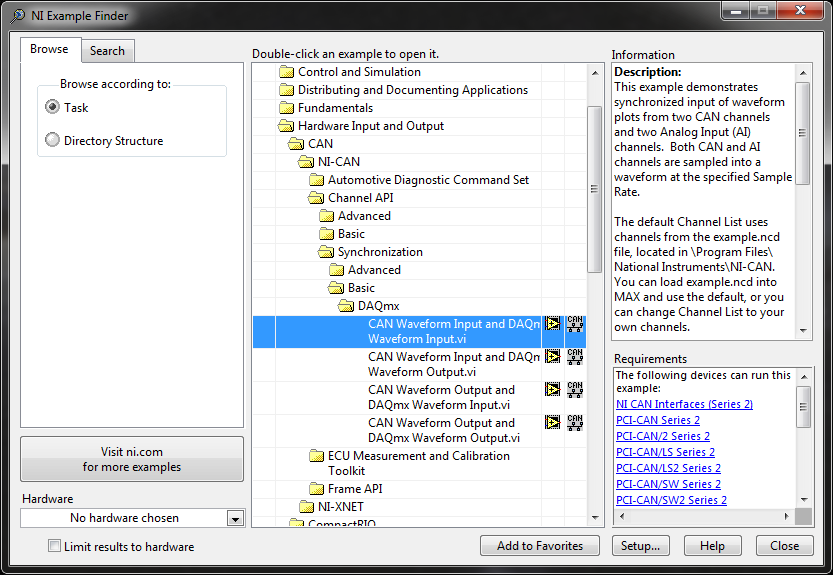The width and height of the screenshot is (833, 575).
Task: Click the folder icon of Advanced under Synchronization
Action: point(336,270)
